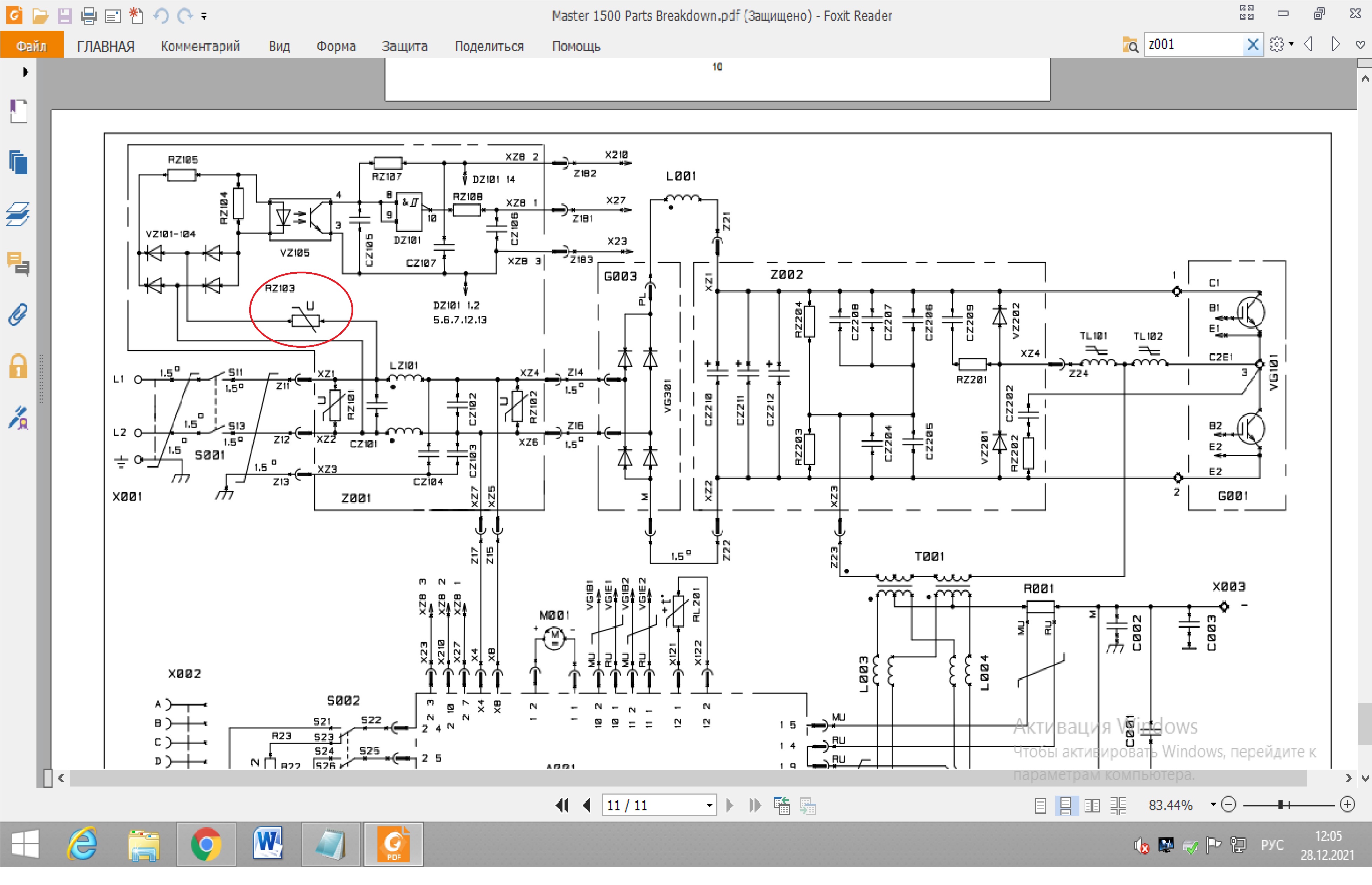Image resolution: width=1372 pixels, height=885 pixels.
Task: Go to the next view
Action: (807, 806)
